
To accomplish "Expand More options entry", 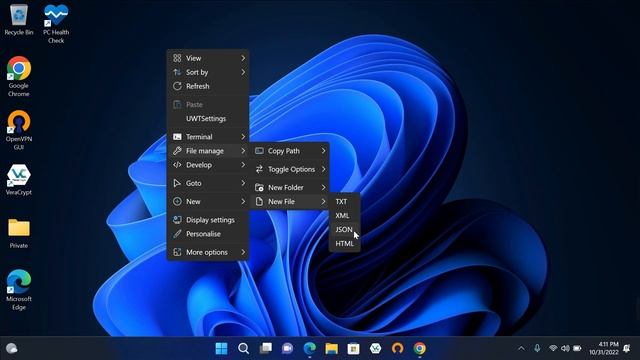I will (x=208, y=252).
